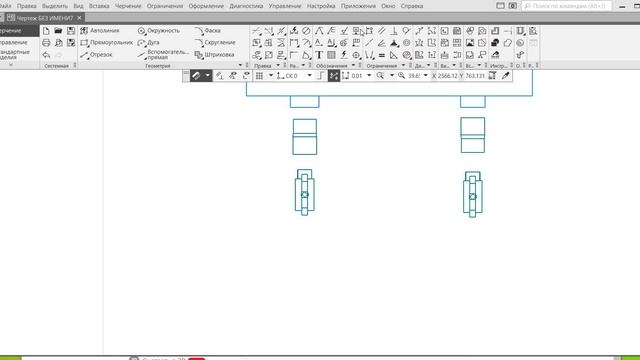Toggle the grid display button
640x360 pixels.
point(259,76)
